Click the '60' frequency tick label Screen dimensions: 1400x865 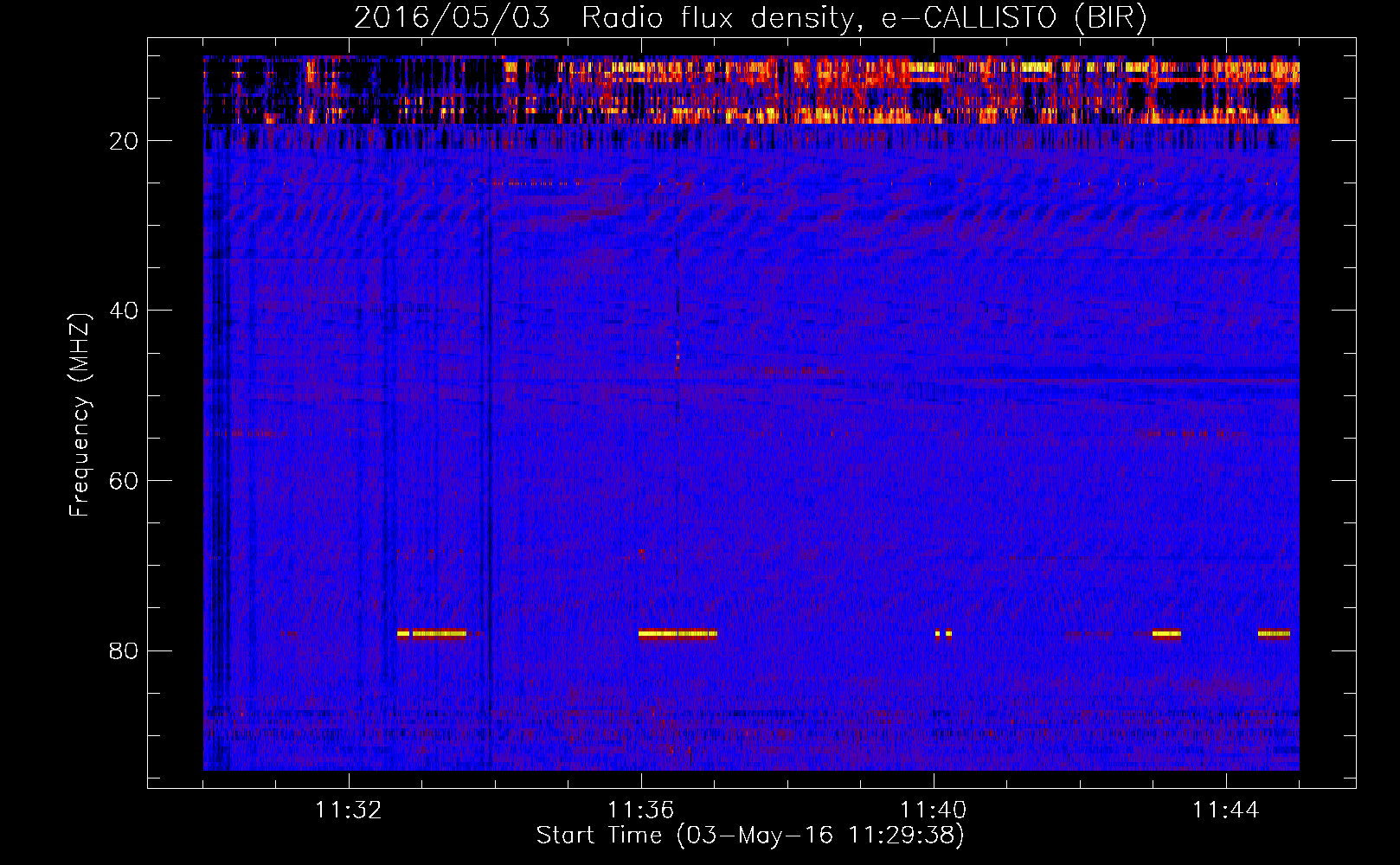(x=124, y=481)
